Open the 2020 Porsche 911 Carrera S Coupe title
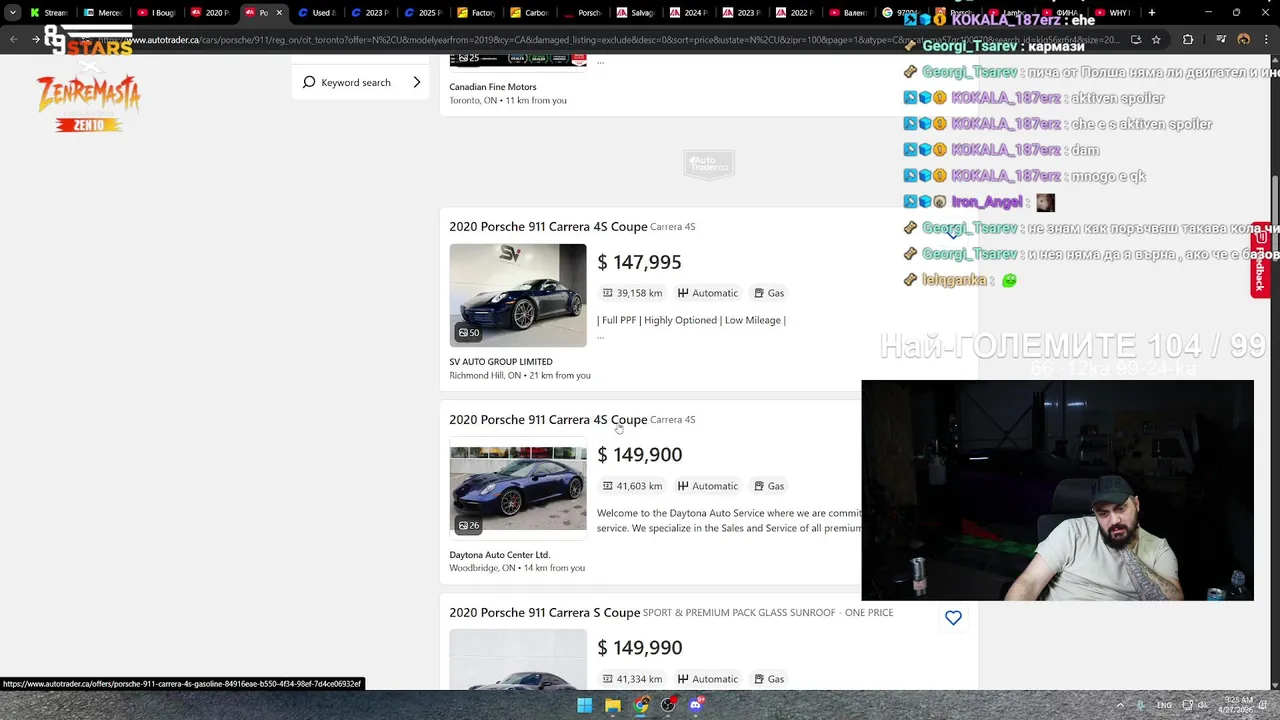 click(x=544, y=612)
